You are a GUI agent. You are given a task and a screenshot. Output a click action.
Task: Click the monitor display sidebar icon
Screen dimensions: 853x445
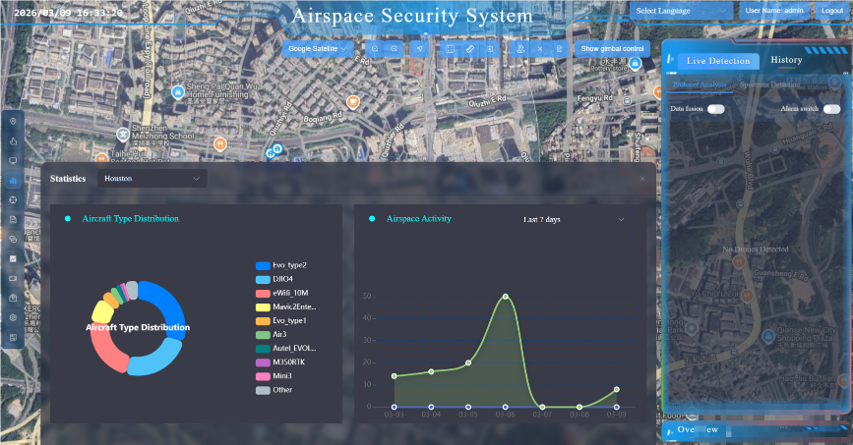[x=13, y=161]
